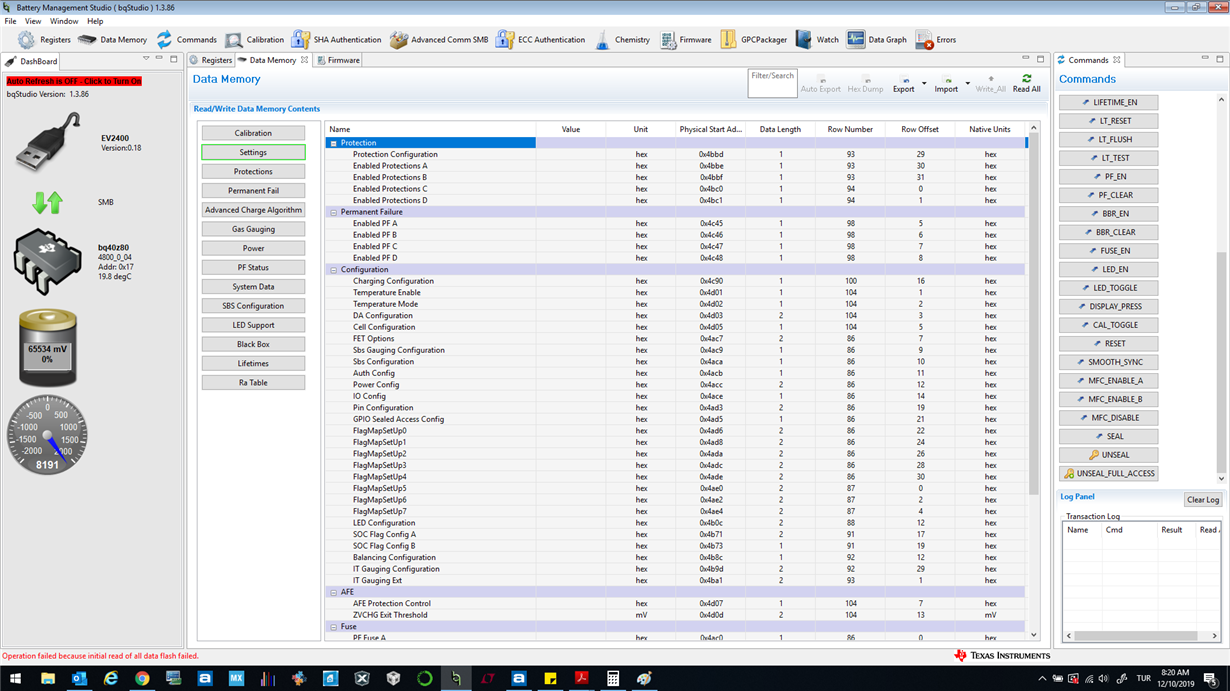This screenshot has height=691, width=1230.
Task: Collapse the Permanent Failure group
Action: pos(334,212)
